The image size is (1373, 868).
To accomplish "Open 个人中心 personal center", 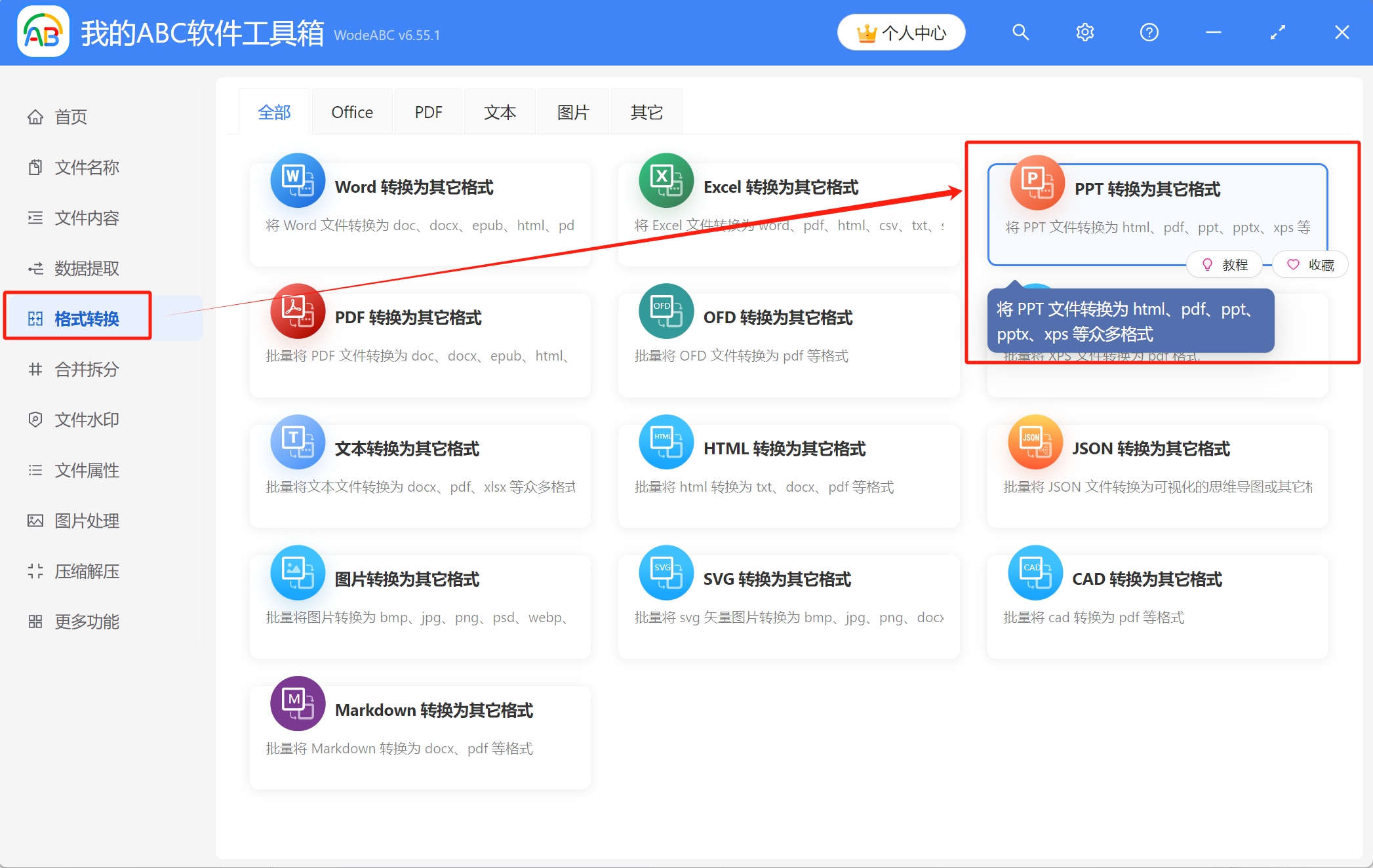I will tap(901, 31).
